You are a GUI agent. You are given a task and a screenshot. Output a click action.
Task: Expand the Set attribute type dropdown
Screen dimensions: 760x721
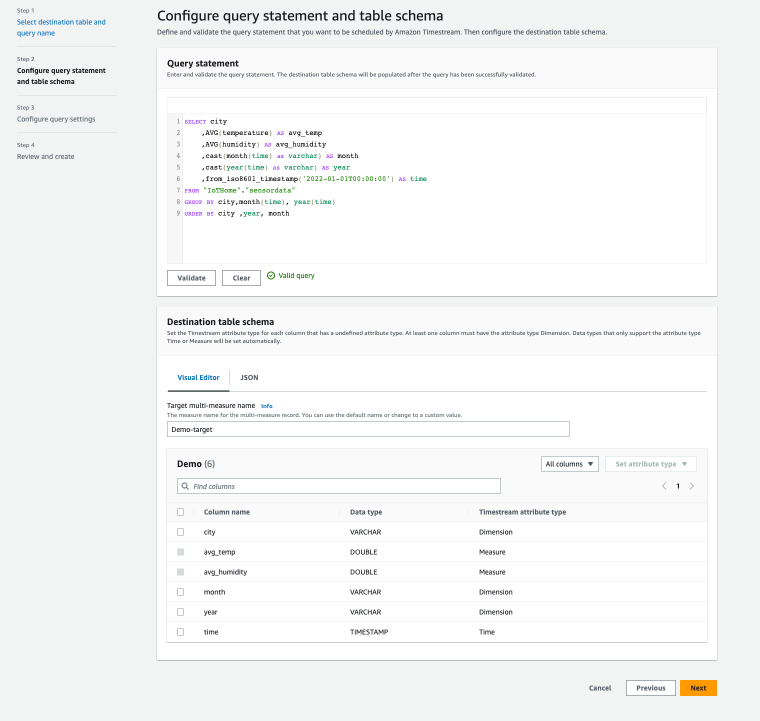click(650, 464)
